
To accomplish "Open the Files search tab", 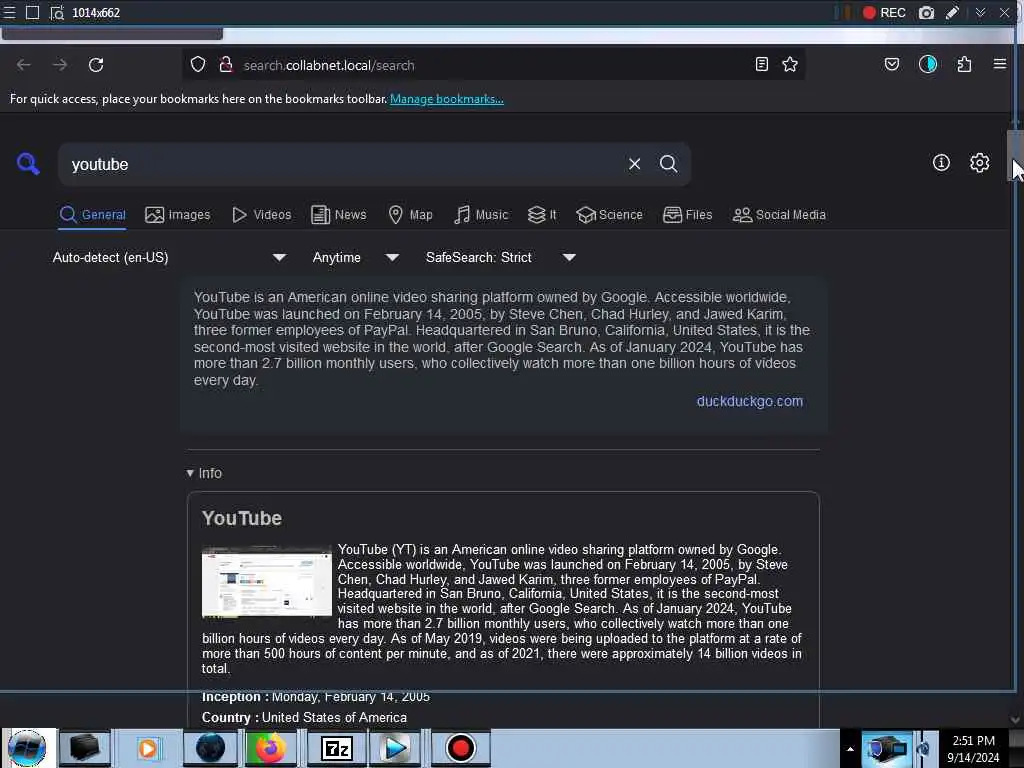I will 687,215.
